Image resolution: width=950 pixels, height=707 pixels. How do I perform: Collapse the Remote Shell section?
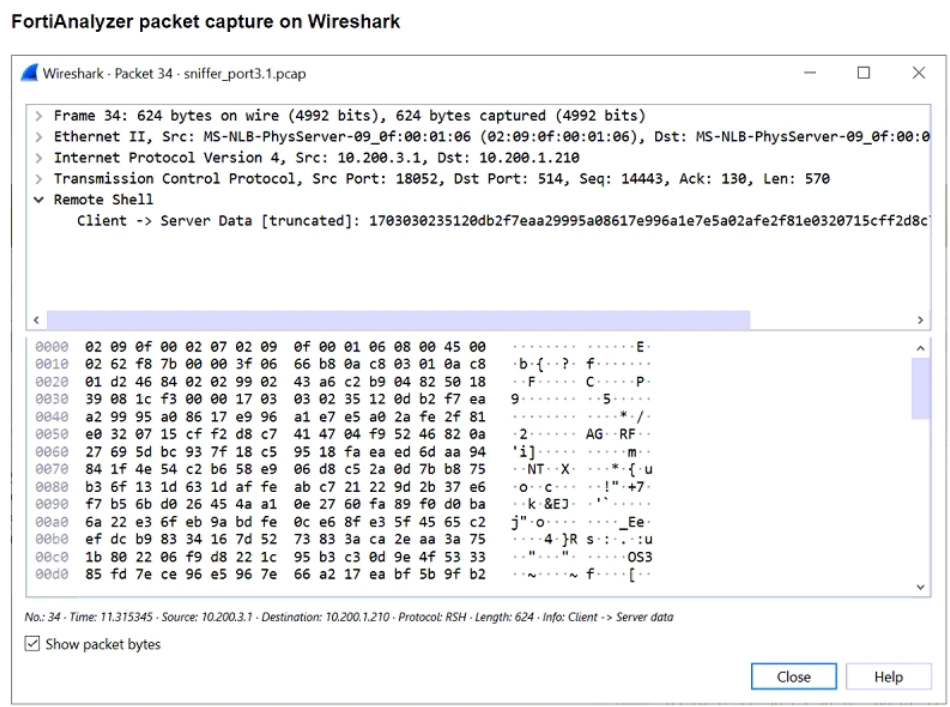[38, 200]
